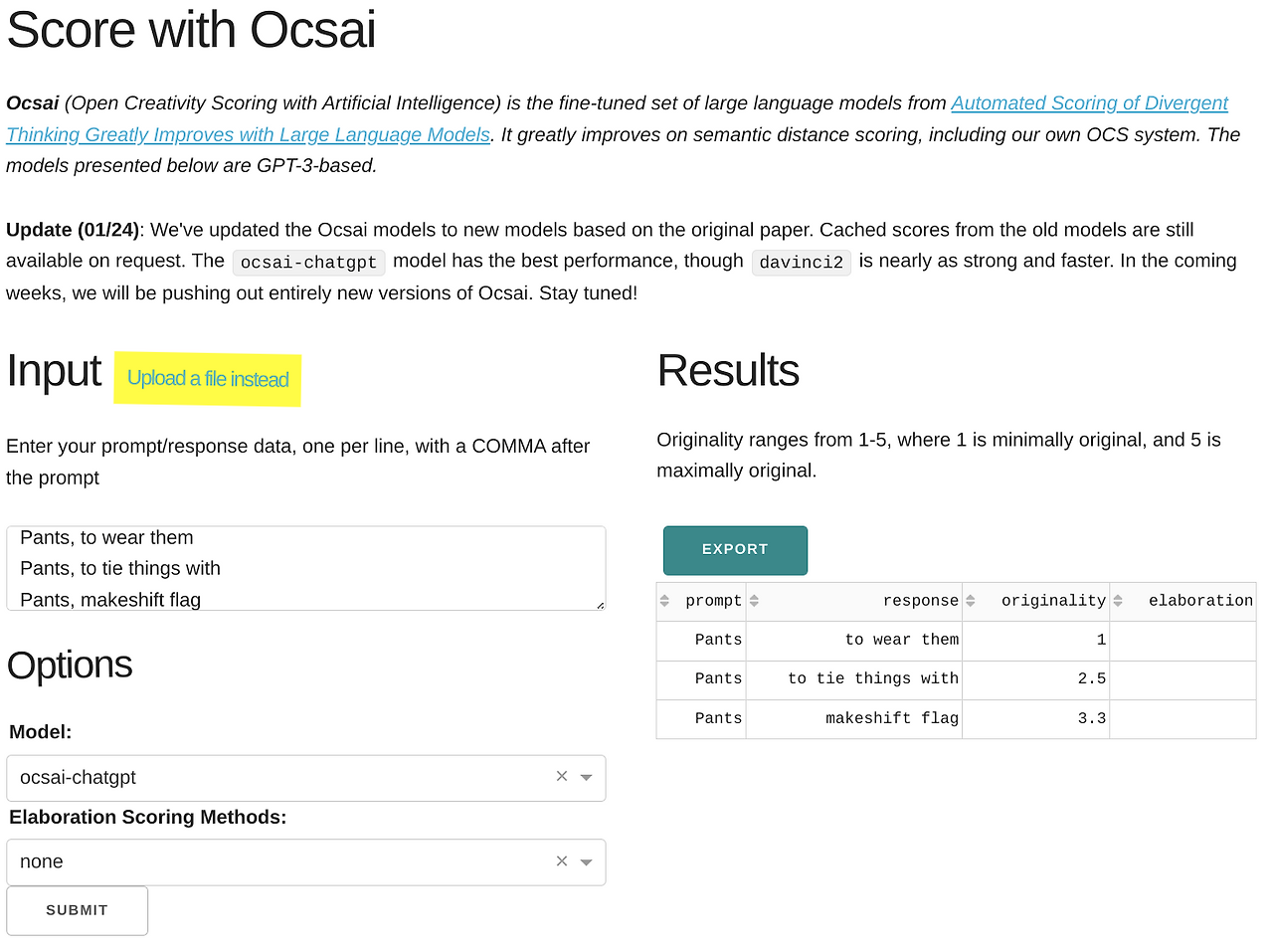The width and height of the screenshot is (1273, 952).
Task: Click the Pants prompt cell beside 'to wear them'
Action: tap(701, 641)
